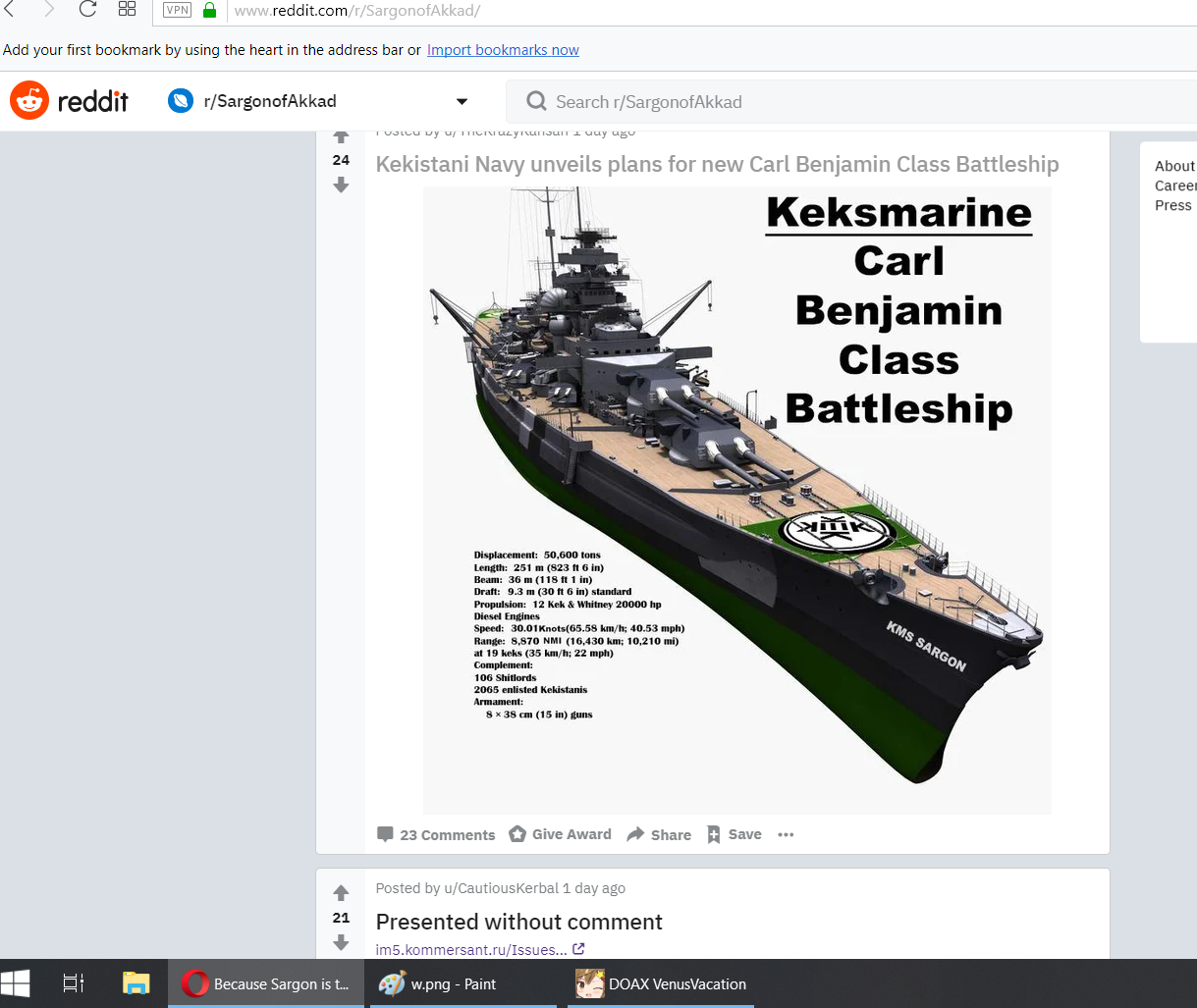Click the About link in the sidebar

click(x=1175, y=166)
